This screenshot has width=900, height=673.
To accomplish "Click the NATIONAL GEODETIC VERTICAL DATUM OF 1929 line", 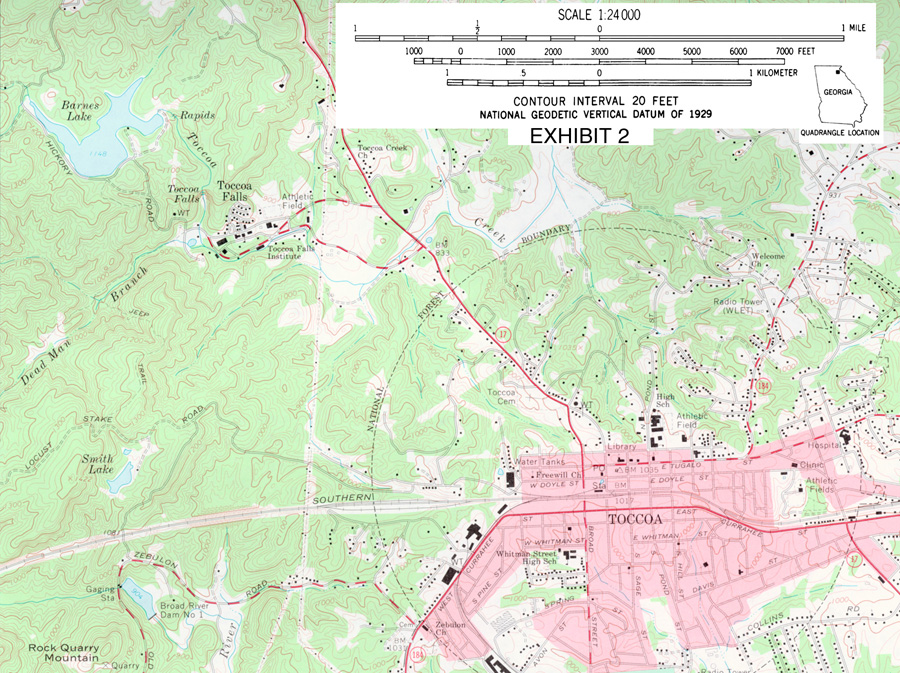I will [595, 114].
